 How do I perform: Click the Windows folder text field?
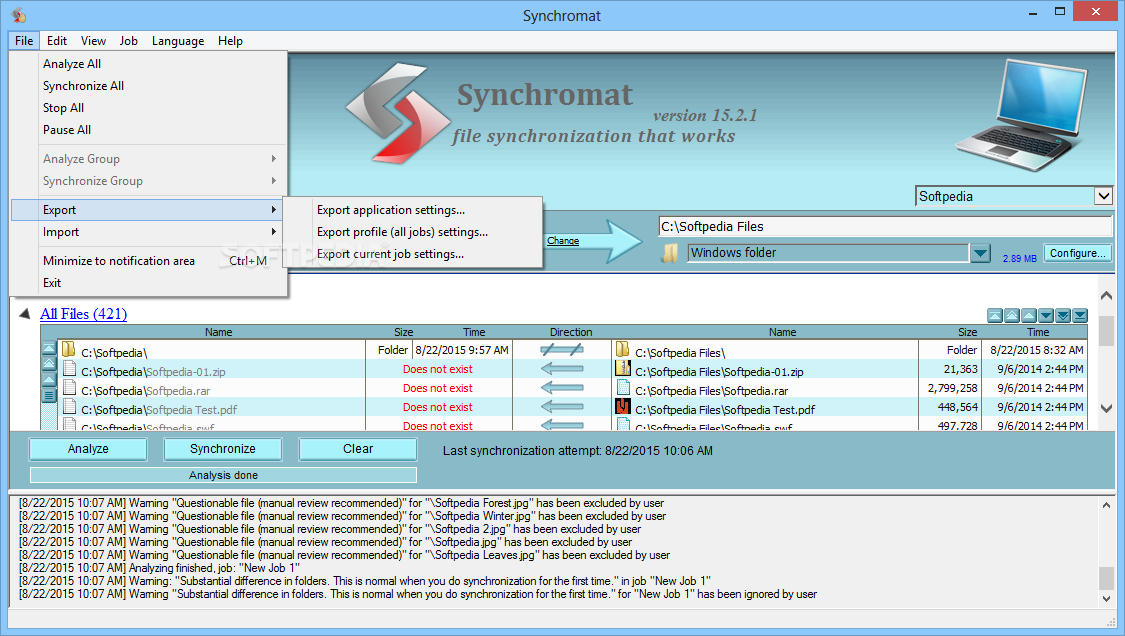[x=827, y=253]
